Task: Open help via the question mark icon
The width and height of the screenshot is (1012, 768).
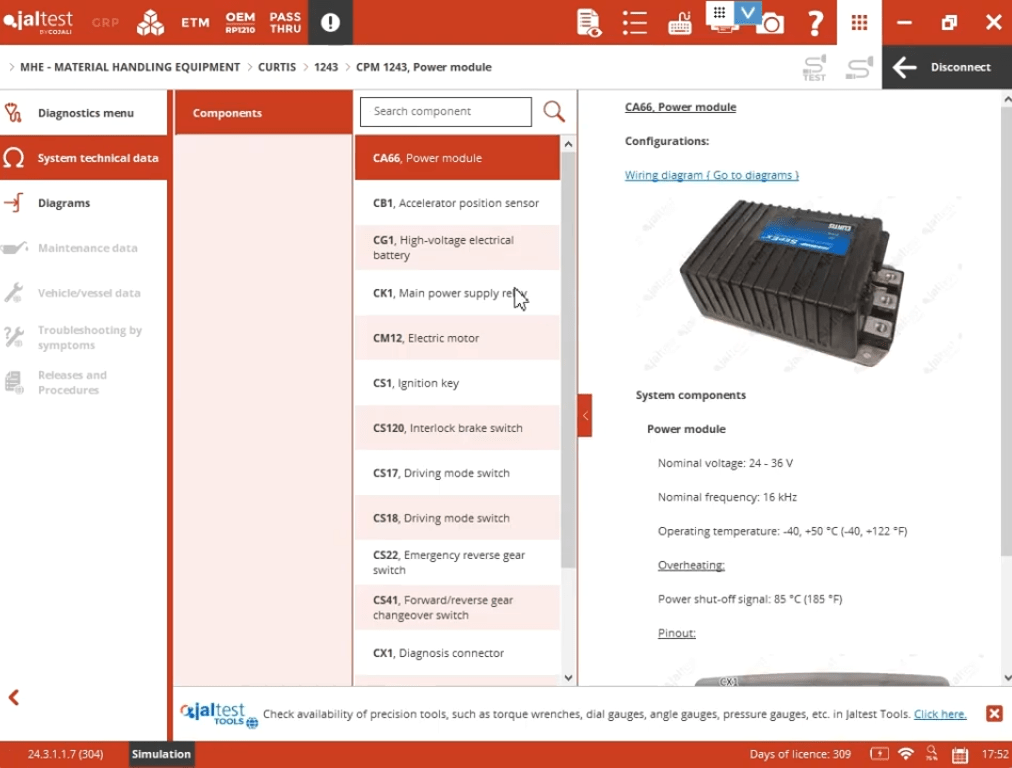Action: 814,22
